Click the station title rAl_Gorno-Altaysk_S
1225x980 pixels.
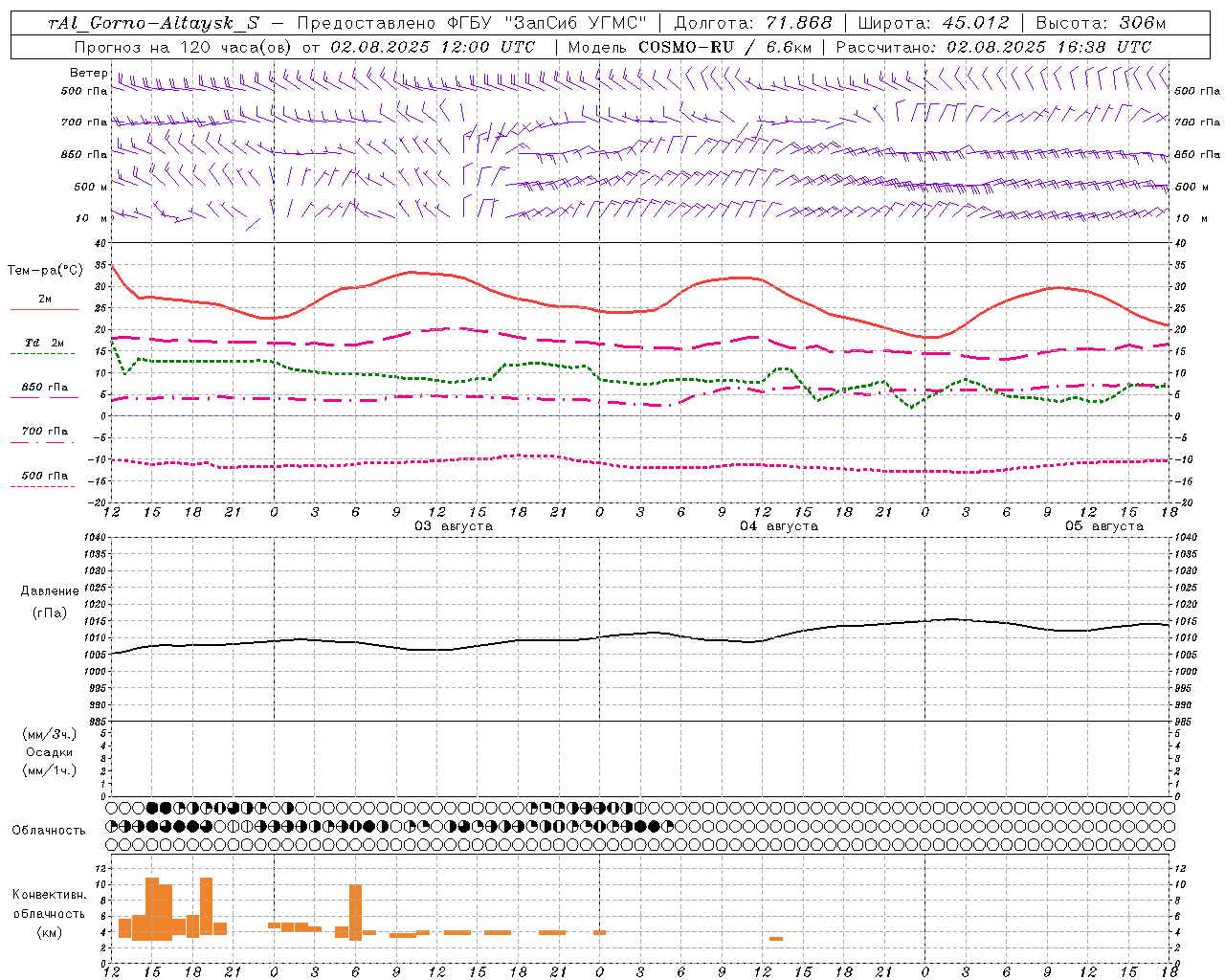click(x=153, y=24)
